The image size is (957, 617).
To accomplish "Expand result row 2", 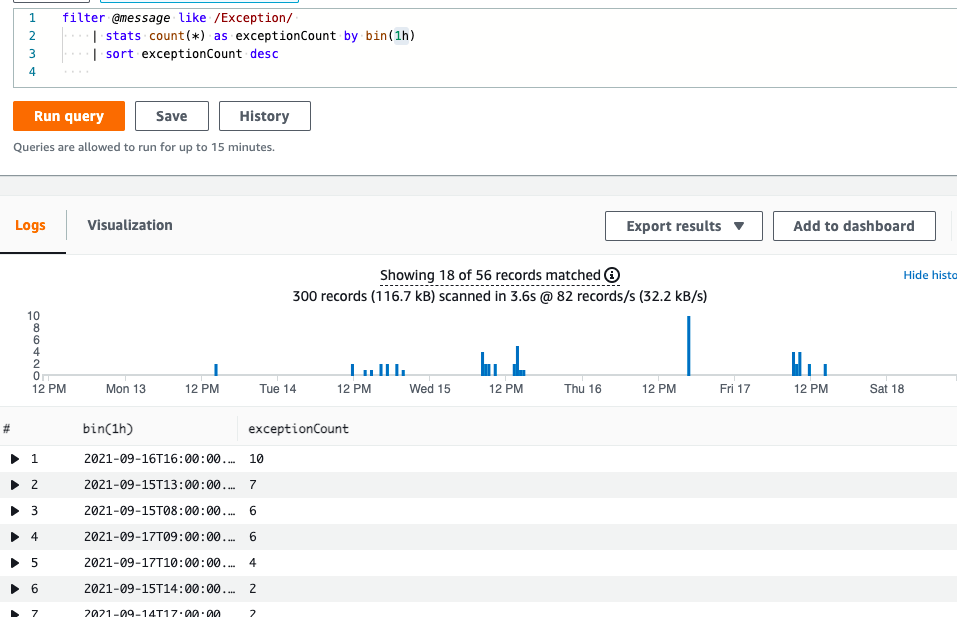I will pyautogui.click(x=15, y=485).
